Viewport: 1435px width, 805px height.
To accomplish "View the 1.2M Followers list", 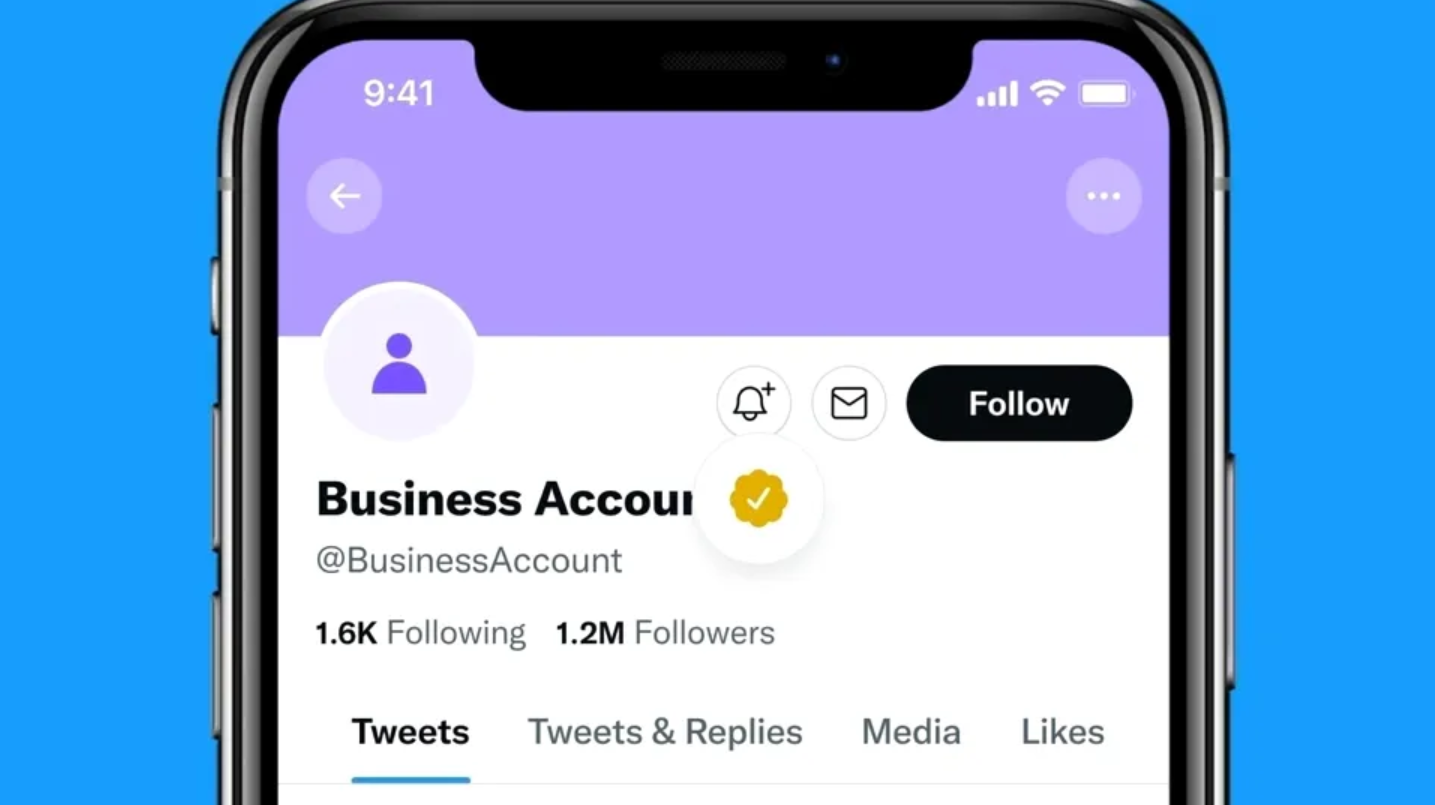I will pos(665,633).
